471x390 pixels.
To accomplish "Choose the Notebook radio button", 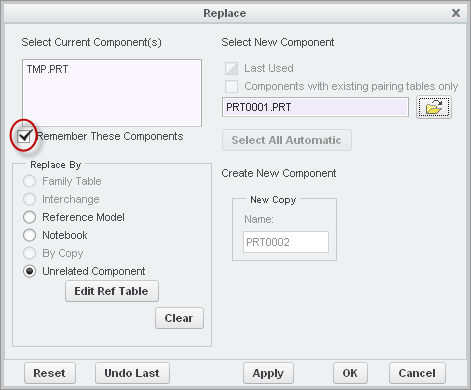I will pyautogui.click(x=29, y=235).
